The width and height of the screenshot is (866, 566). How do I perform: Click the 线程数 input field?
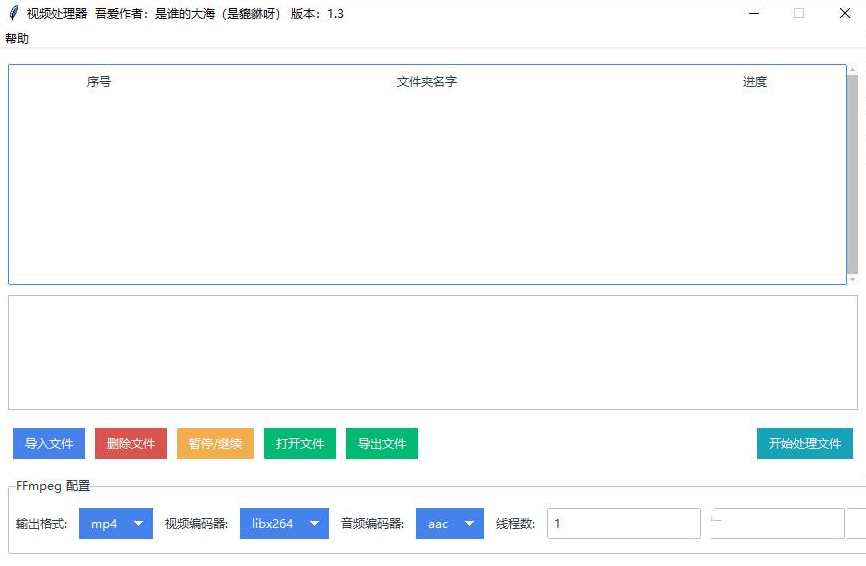(x=624, y=523)
